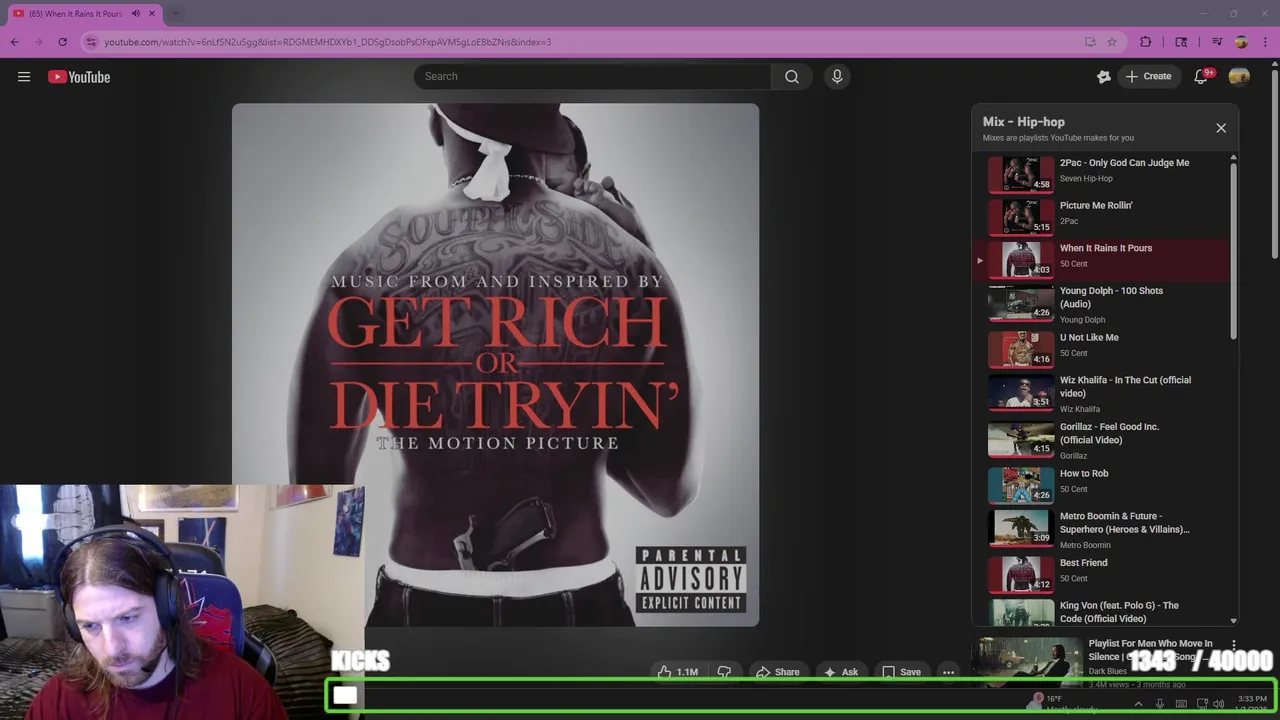Play U Not Like Me by 50 Cent
The height and width of the screenshot is (720, 1280).
(x=1101, y=349)
